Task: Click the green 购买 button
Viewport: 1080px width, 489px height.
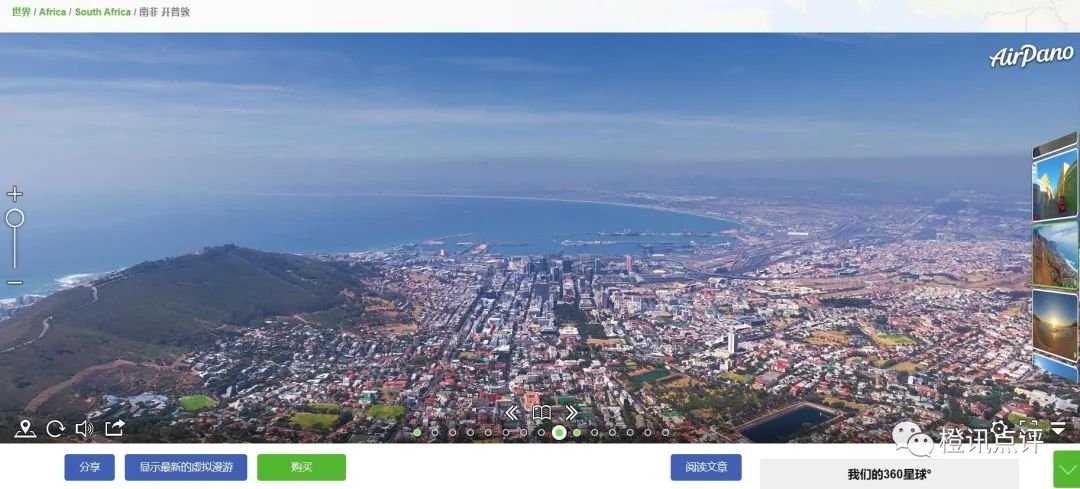Action: [x=302, y=467]
